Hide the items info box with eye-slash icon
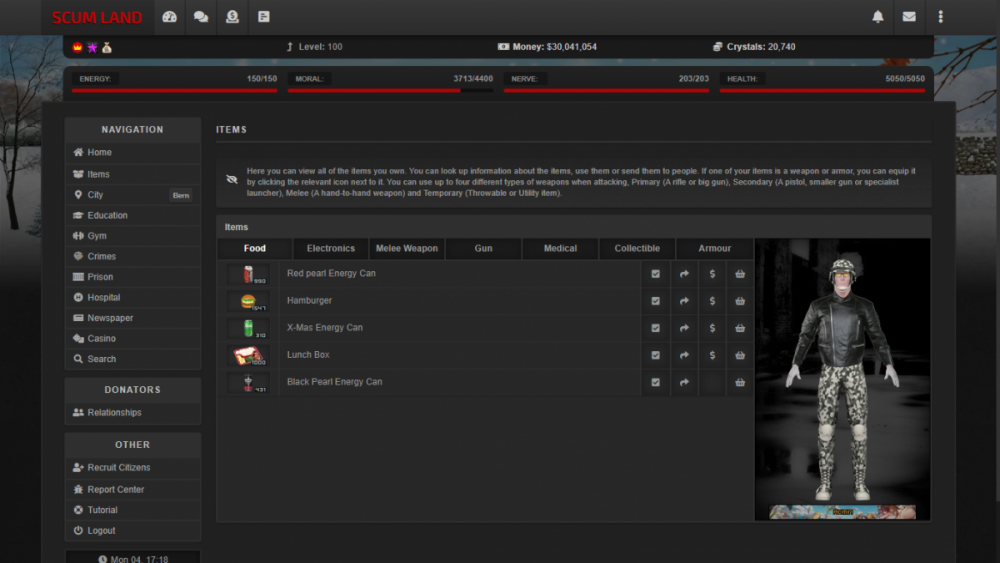This screenshot has height=563, width=1000. click(x=232, y=180)
